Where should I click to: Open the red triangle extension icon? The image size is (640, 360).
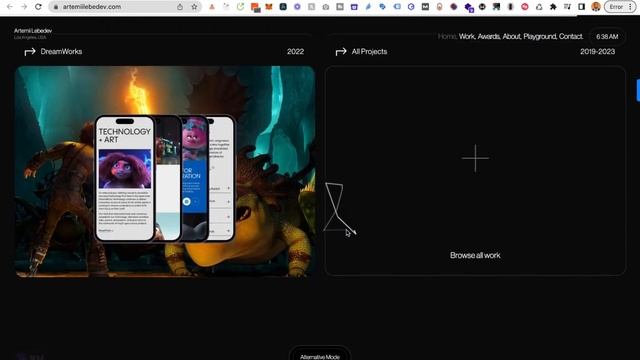[x=212, y=7]
